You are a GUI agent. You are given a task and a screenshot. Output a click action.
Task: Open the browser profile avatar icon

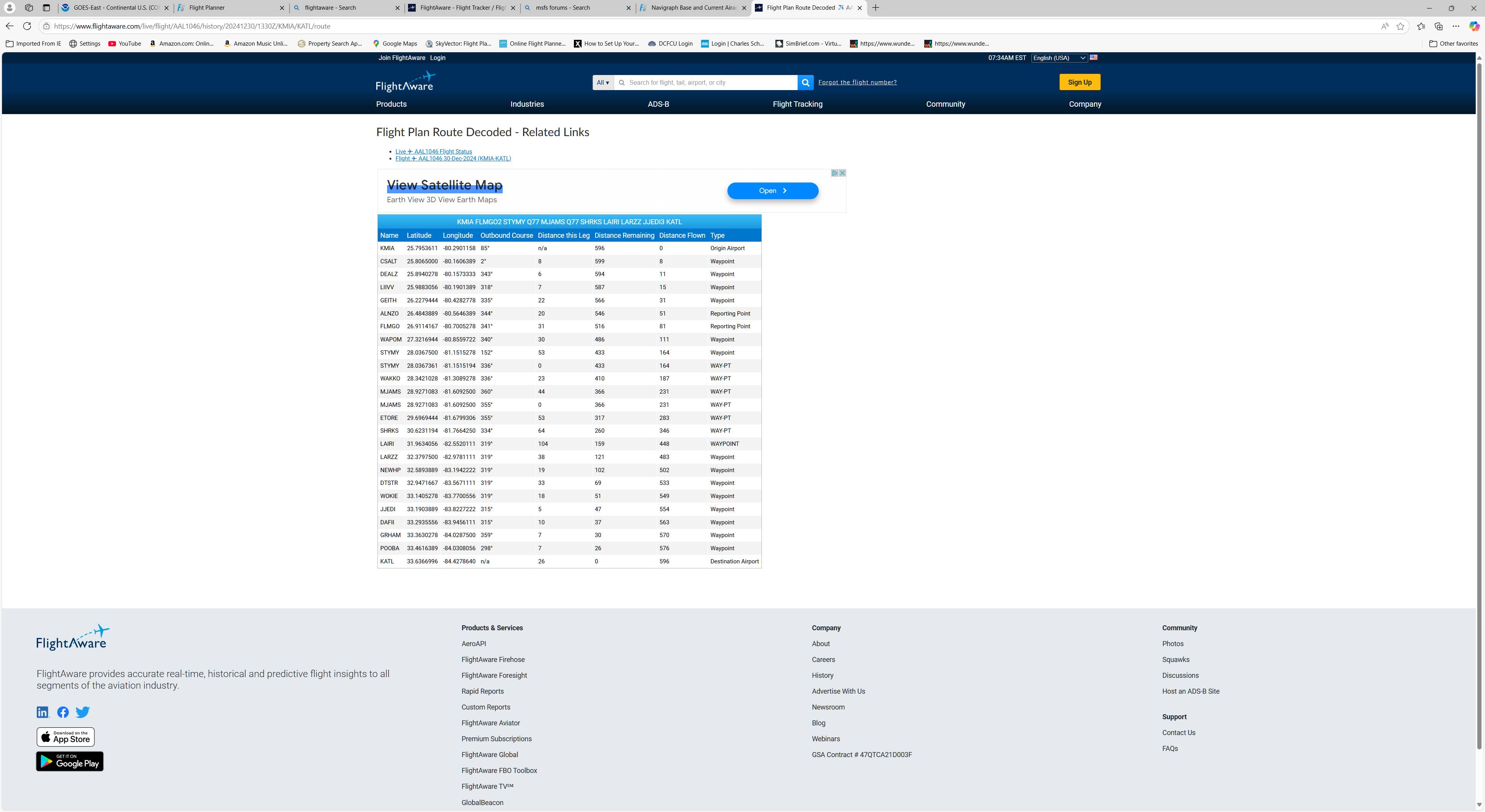click(x=10, y=7)
